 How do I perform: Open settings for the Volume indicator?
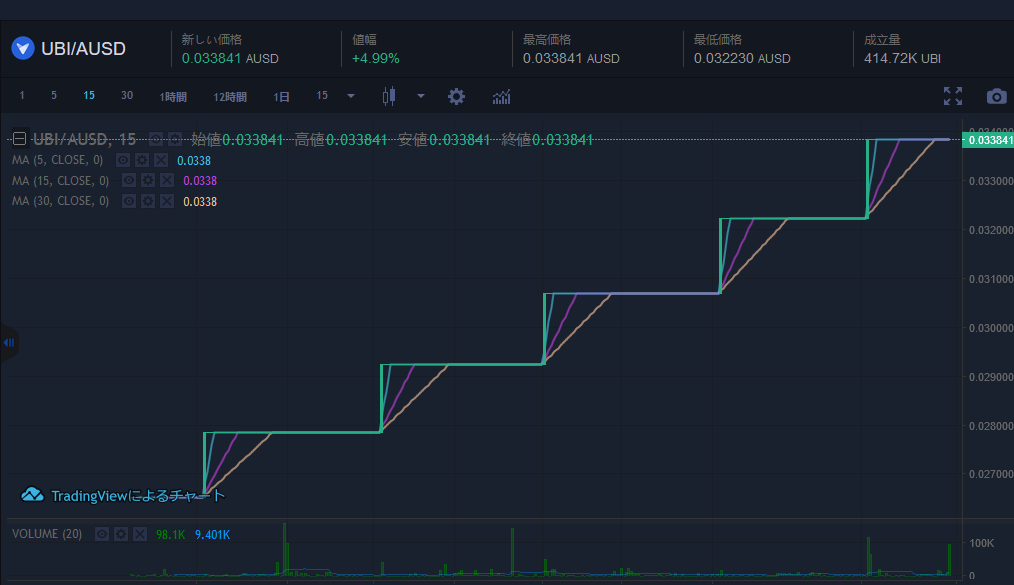point(121,535)
